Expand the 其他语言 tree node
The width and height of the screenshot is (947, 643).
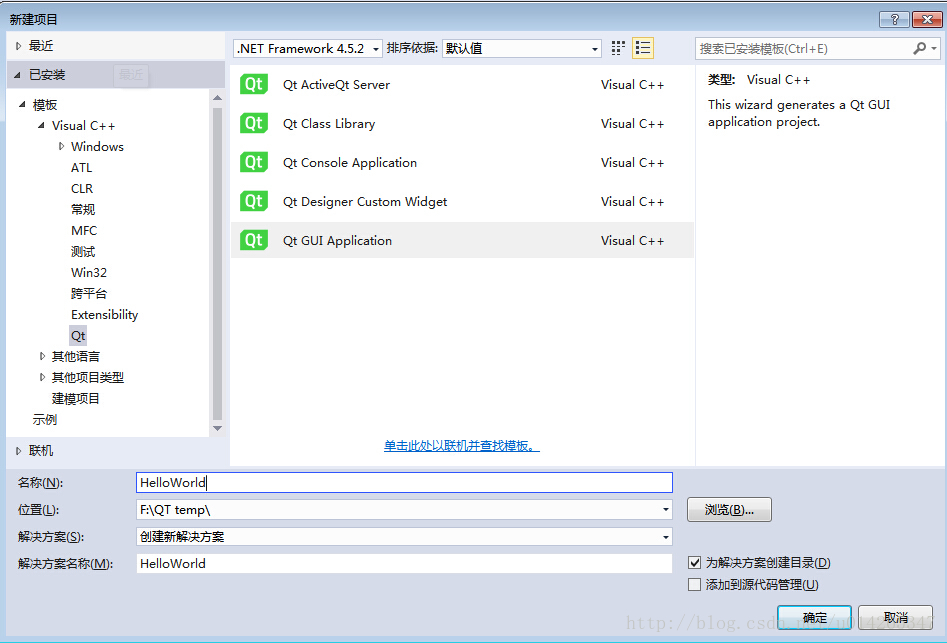pyautogui.click(x=42, y=356)
